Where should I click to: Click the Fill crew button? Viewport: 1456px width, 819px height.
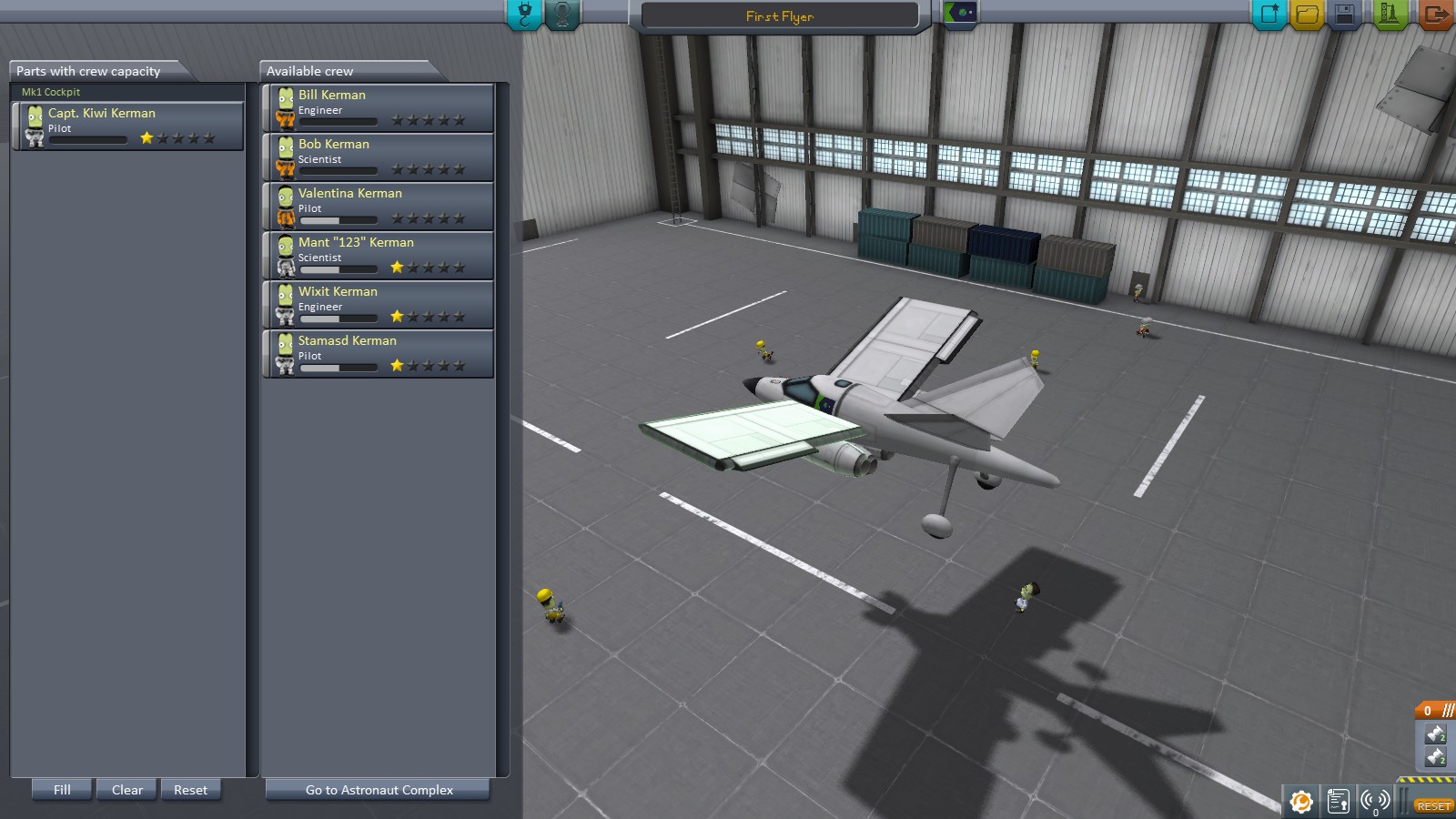coord(62,790)
